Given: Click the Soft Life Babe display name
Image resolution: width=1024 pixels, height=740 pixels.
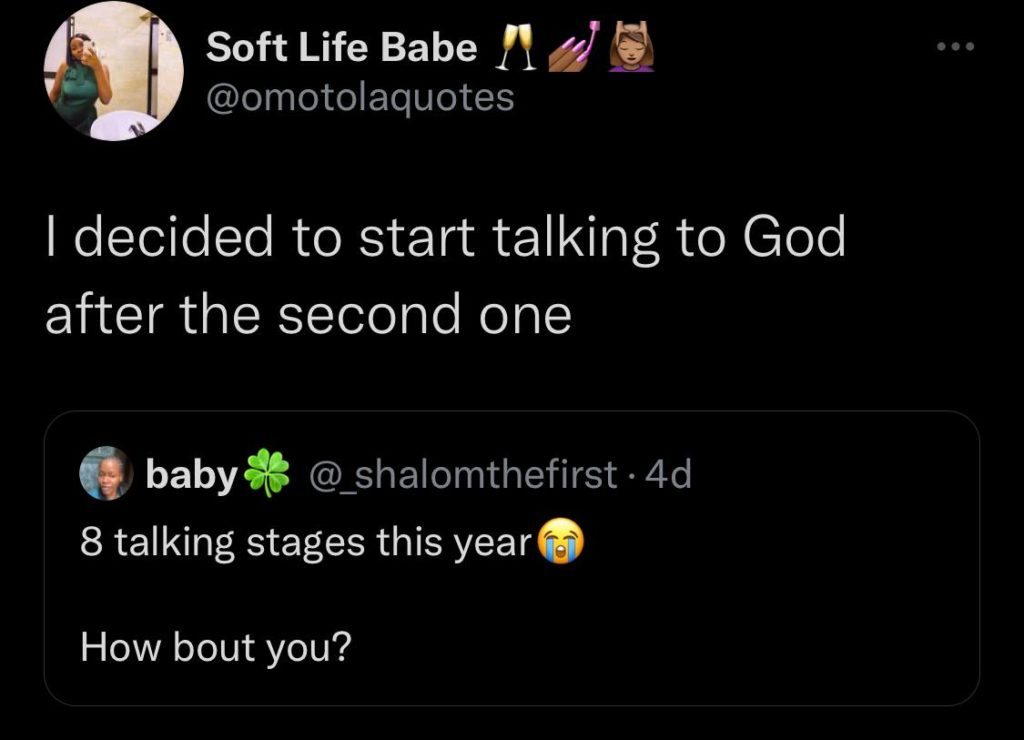Looking at the screenshot, I should 341,48.
